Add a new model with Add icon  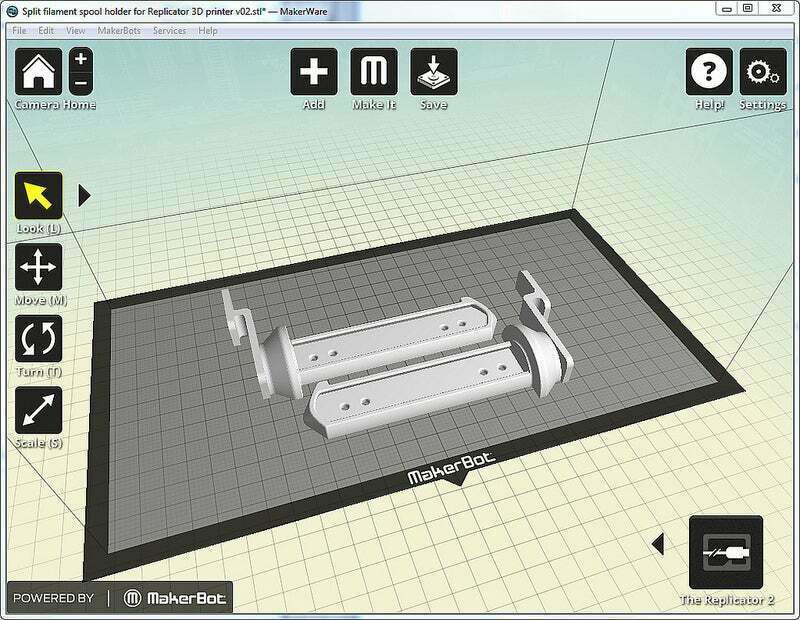[314, 71]
